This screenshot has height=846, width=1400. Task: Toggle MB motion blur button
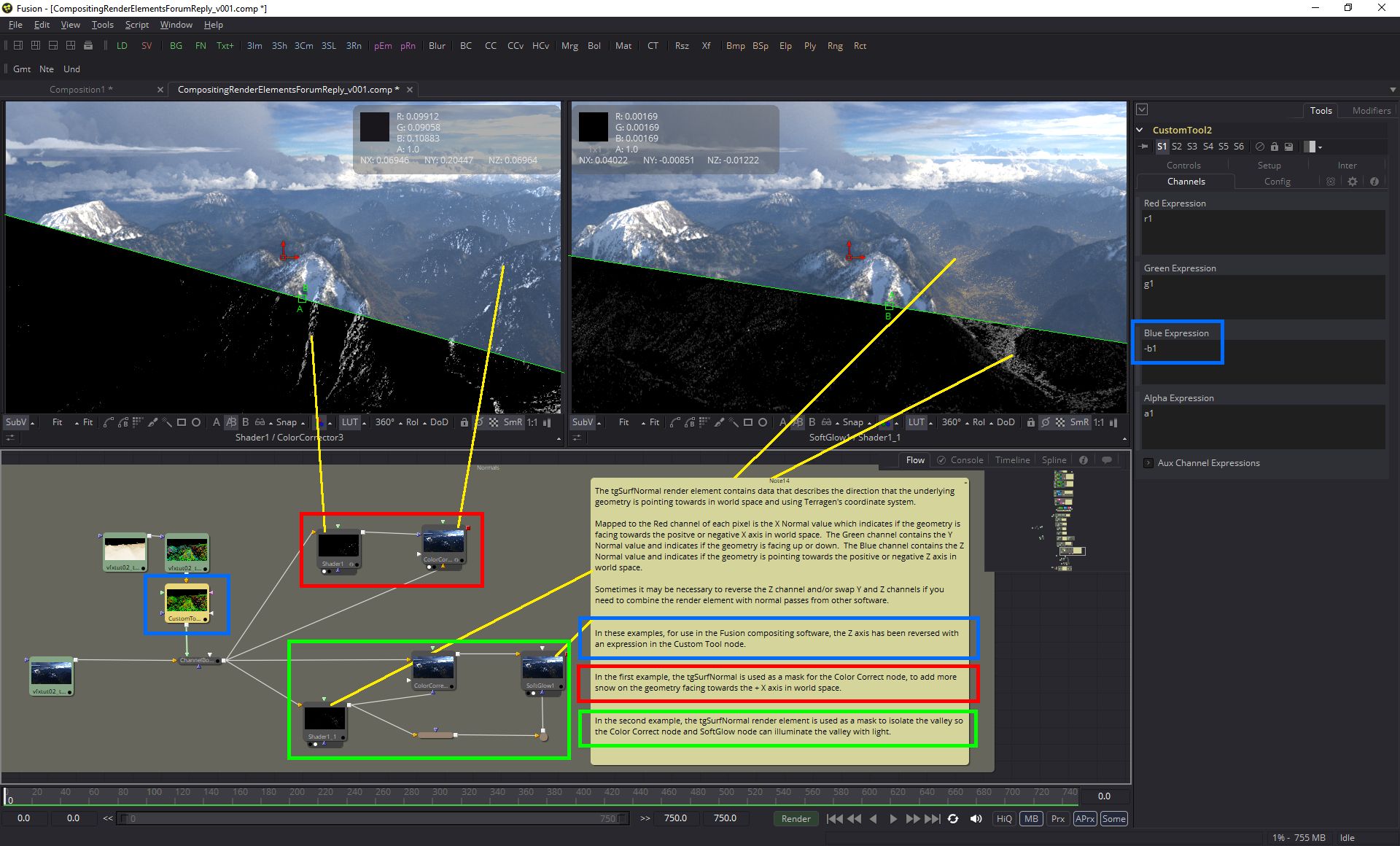point(1031,819)
